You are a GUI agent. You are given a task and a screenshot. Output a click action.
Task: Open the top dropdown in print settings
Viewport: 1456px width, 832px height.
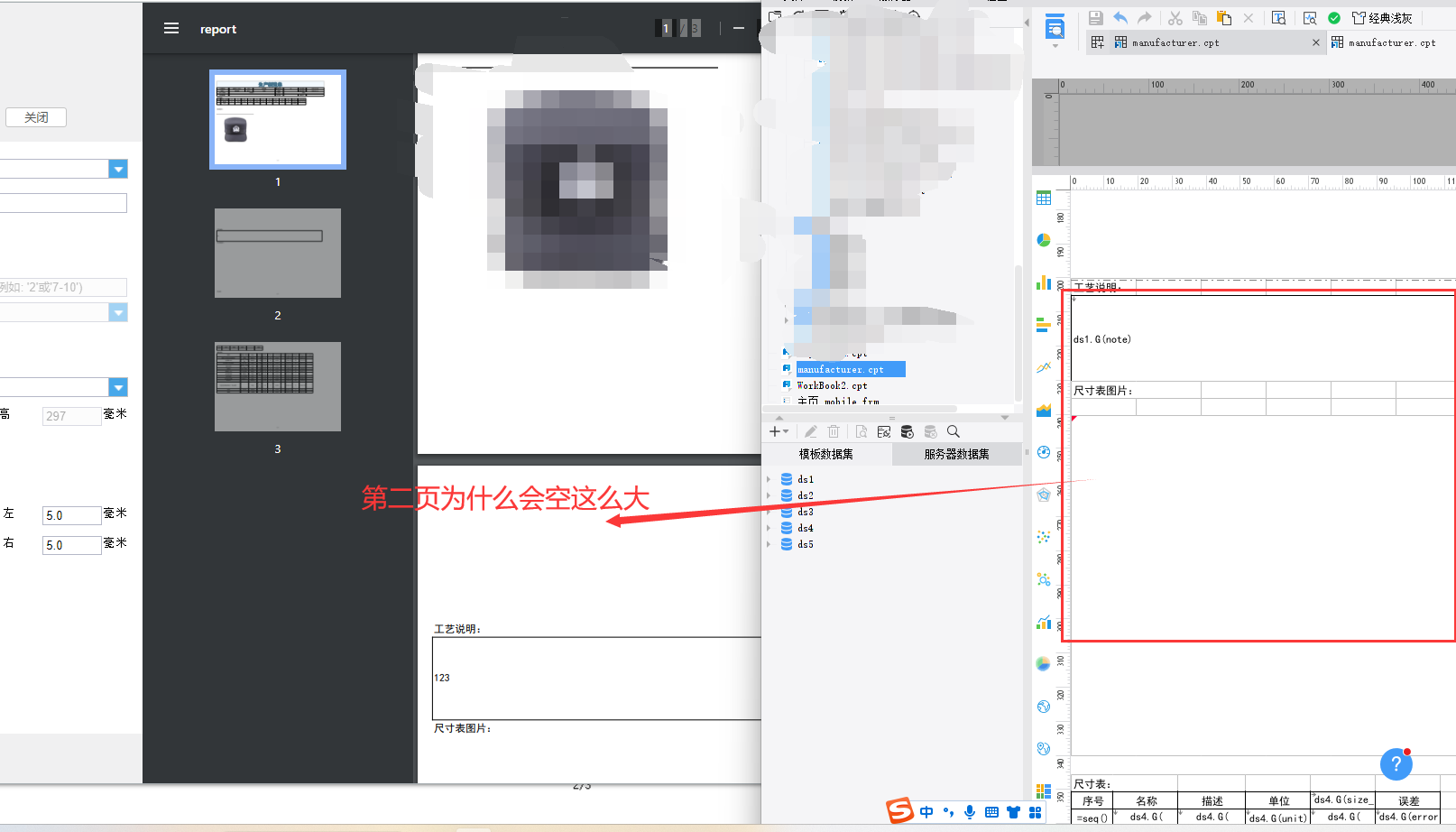(118, 169)
